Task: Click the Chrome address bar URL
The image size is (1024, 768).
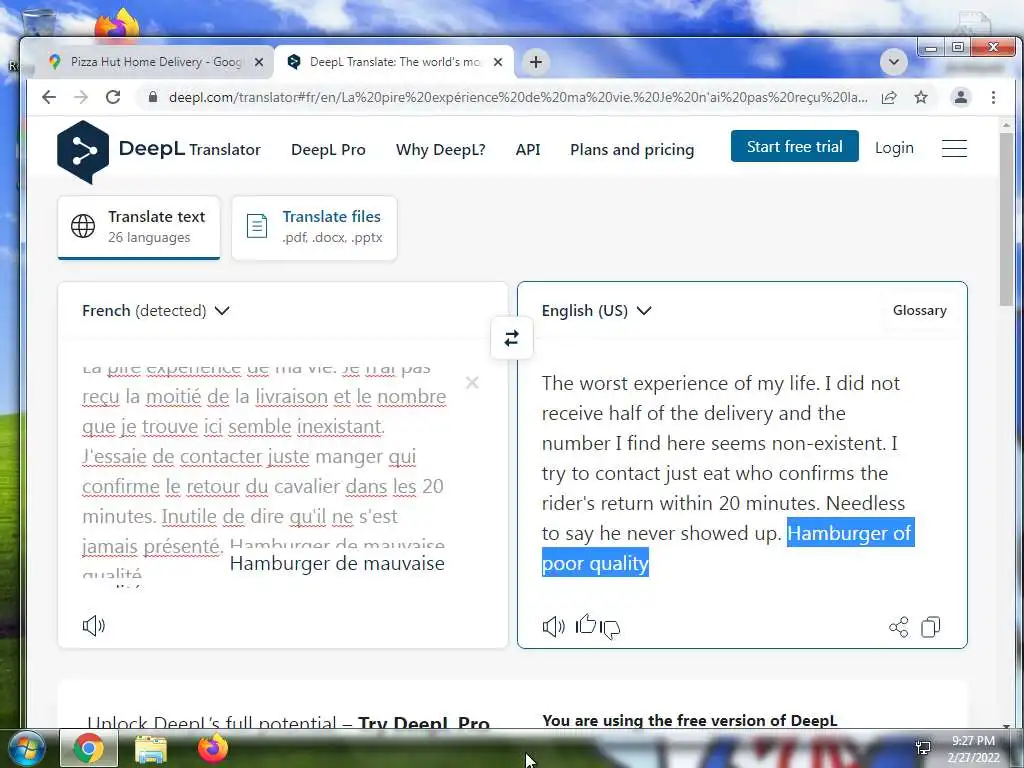Action: click(x=518, y=97)
